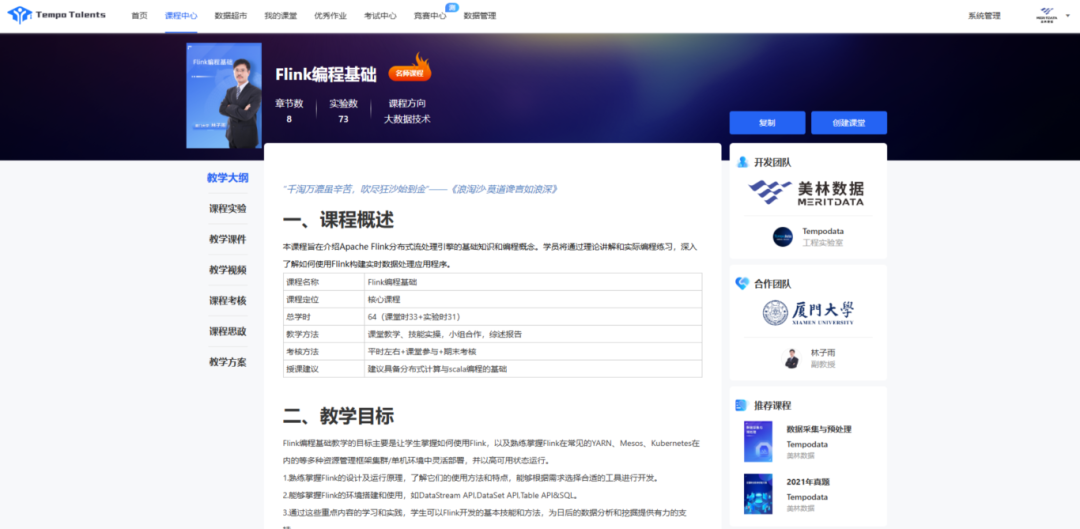Open 竞赛中心 in the navigation bar

point(430,16)
